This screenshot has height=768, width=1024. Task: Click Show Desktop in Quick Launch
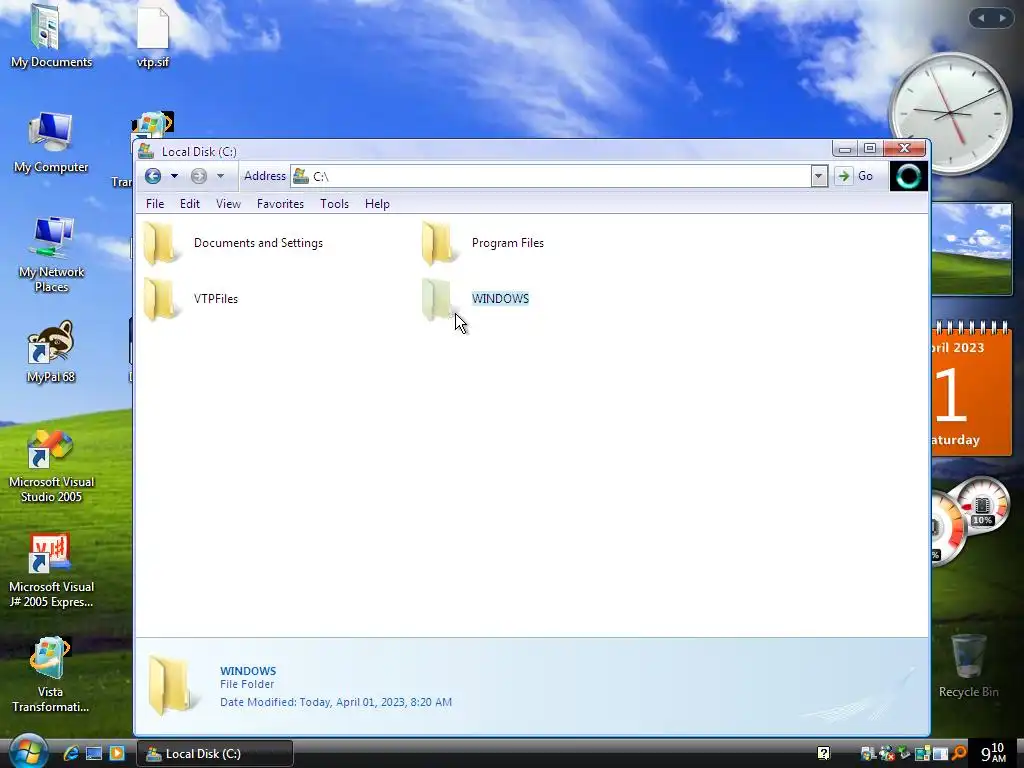[x=94, y=754]
